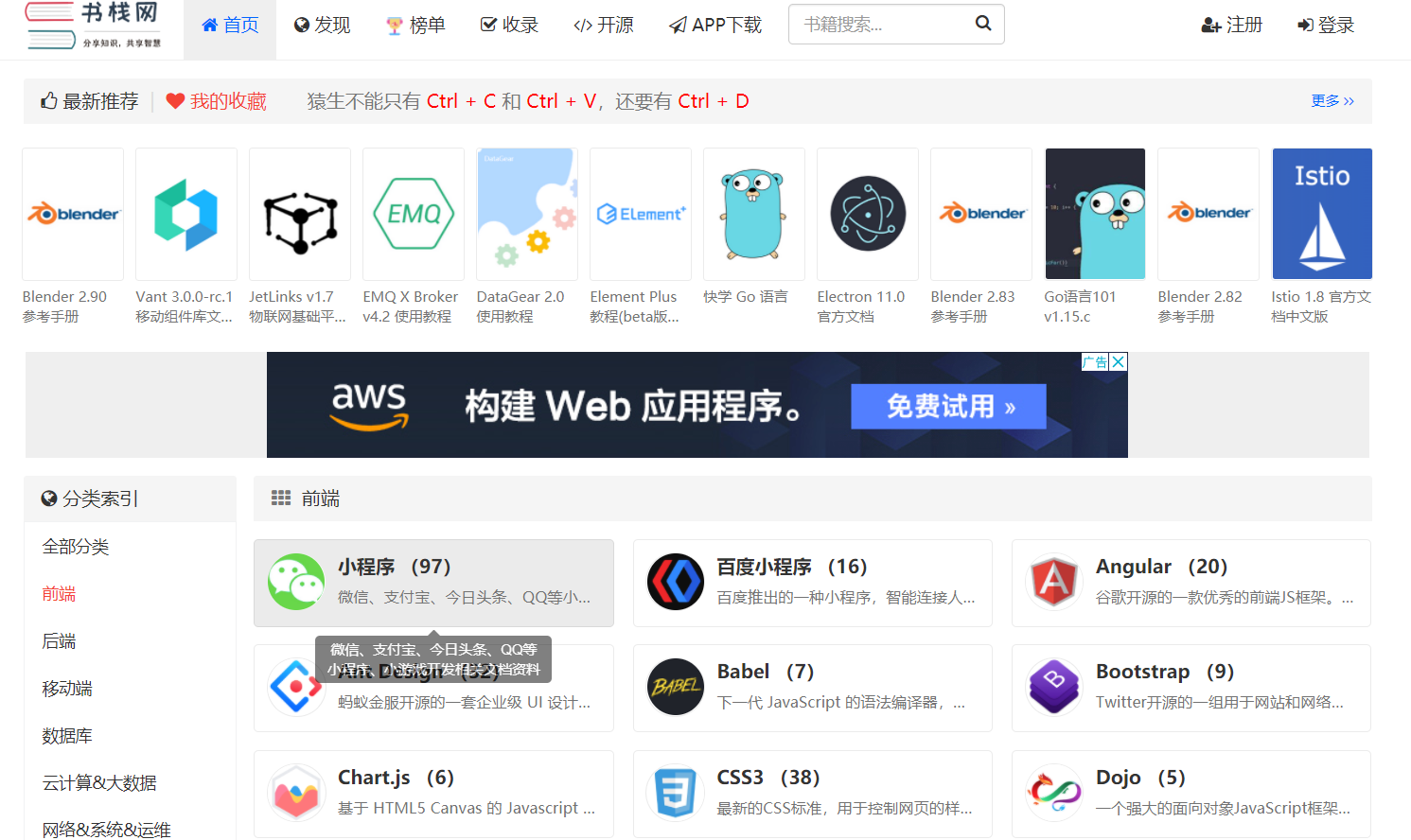Viewport: 1411px width, 840px height.
Task: Click Ant Design description 蚂蚁金服开源 text
Action: click(464, 703)
